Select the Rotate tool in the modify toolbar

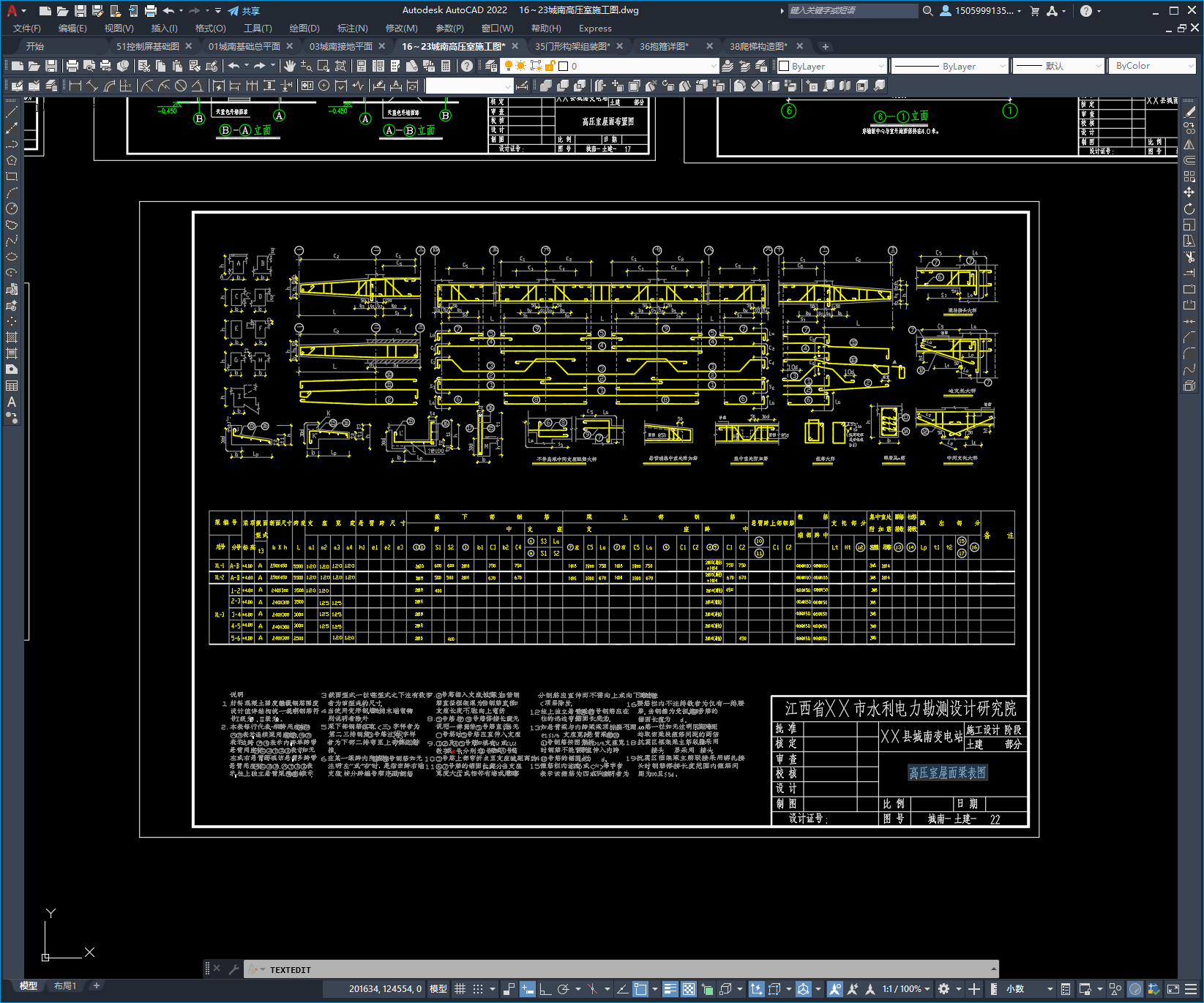1189,209
